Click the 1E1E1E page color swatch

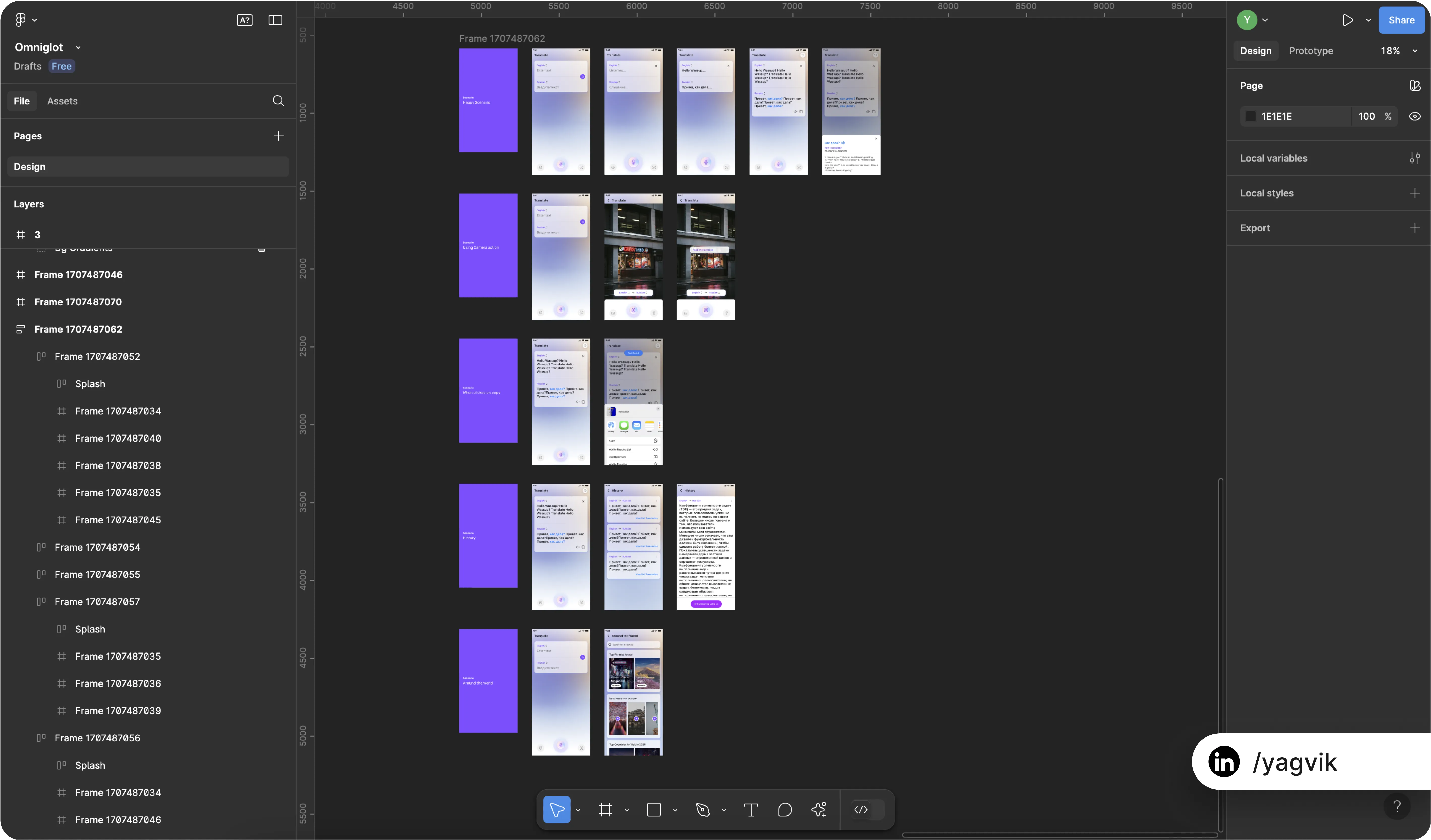1250,116
